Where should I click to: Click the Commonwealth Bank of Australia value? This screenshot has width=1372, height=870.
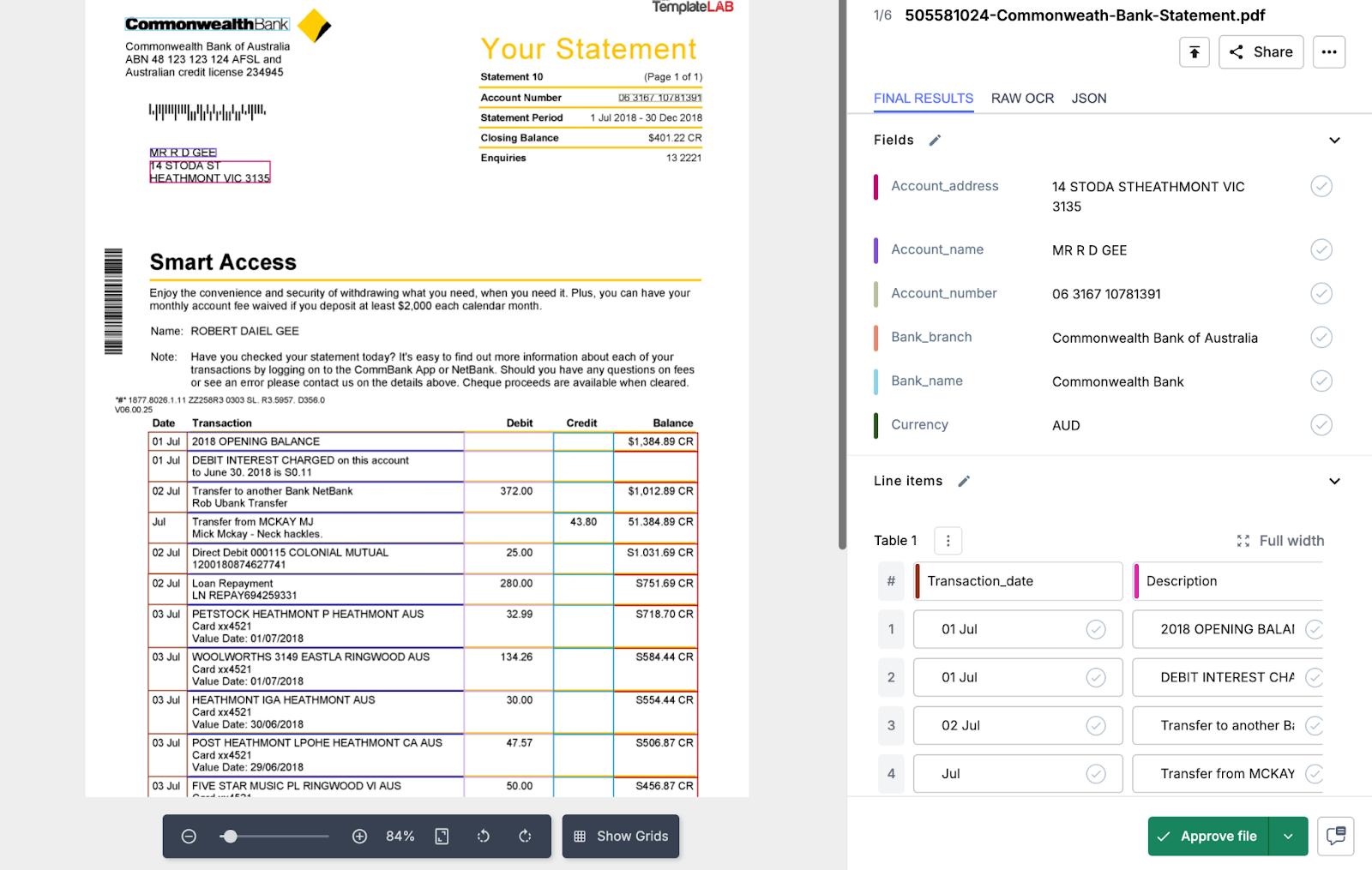(x=1155, y=338)
